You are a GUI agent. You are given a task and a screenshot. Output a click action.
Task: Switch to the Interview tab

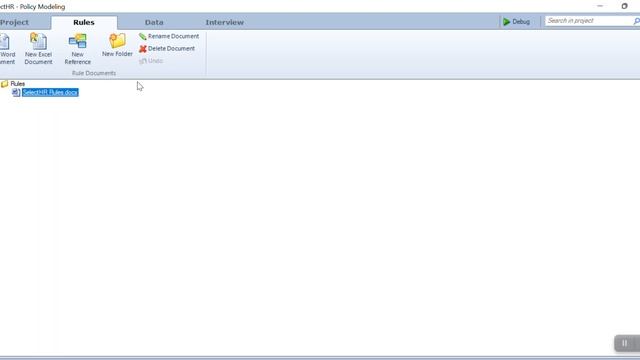coord(224,22)
